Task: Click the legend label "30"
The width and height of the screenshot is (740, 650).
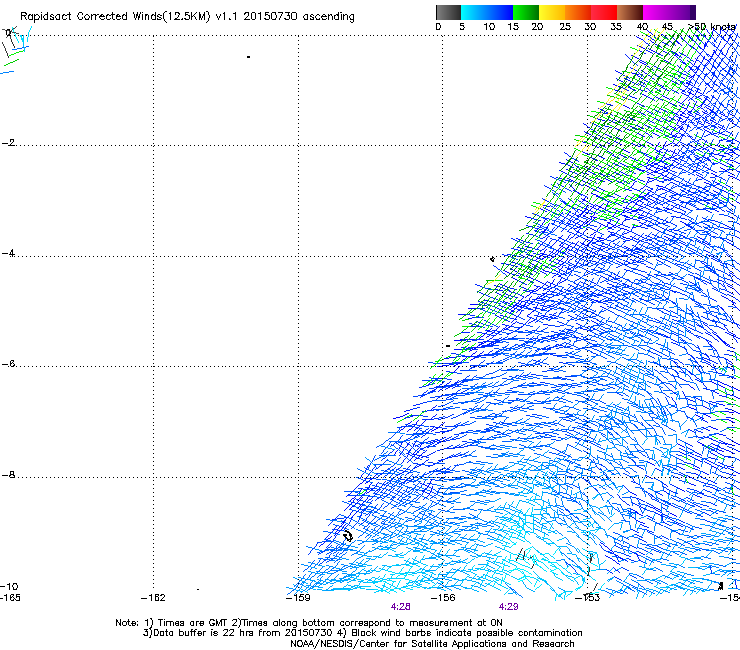Action: (590, 27)
